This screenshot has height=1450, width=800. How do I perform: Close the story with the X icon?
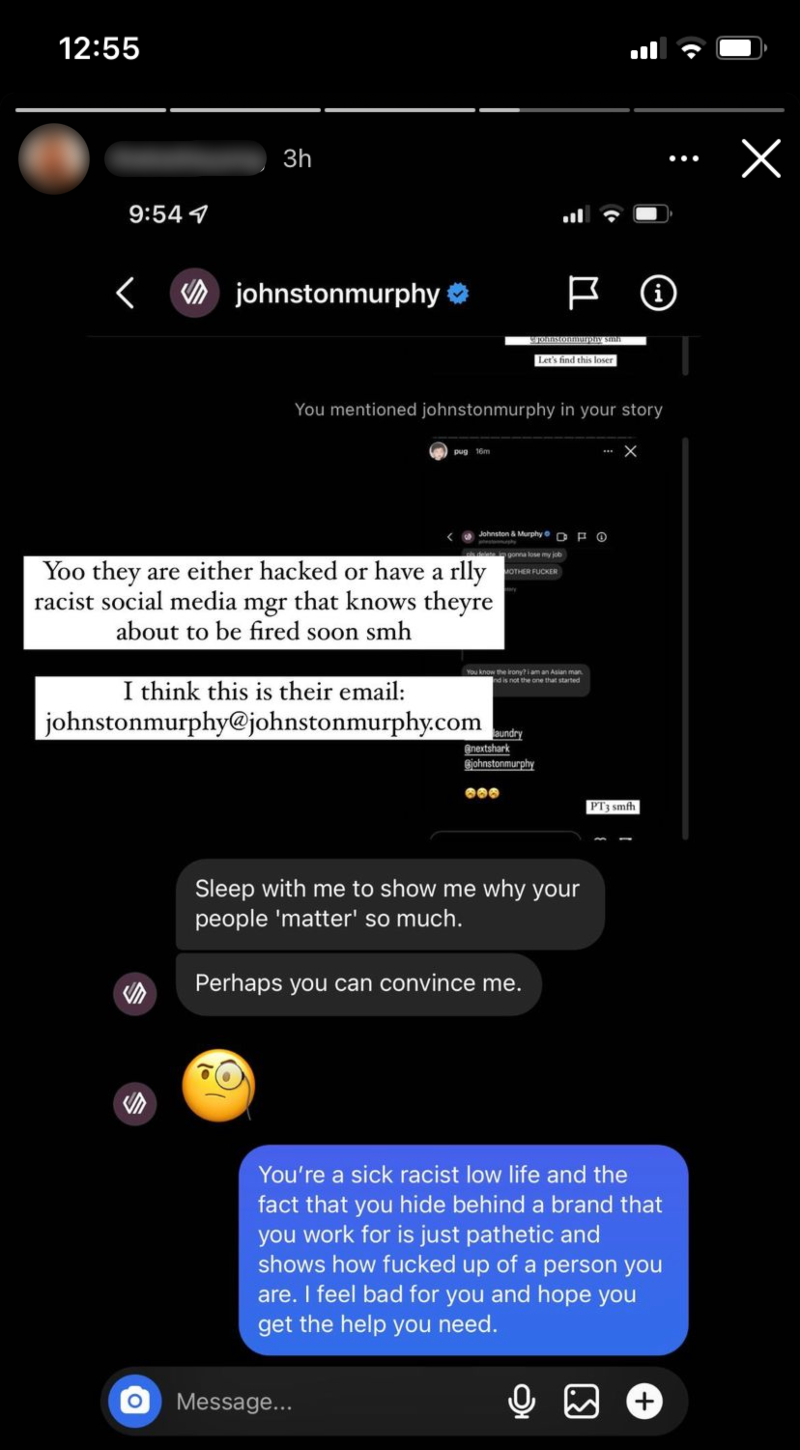coord(761,158)
